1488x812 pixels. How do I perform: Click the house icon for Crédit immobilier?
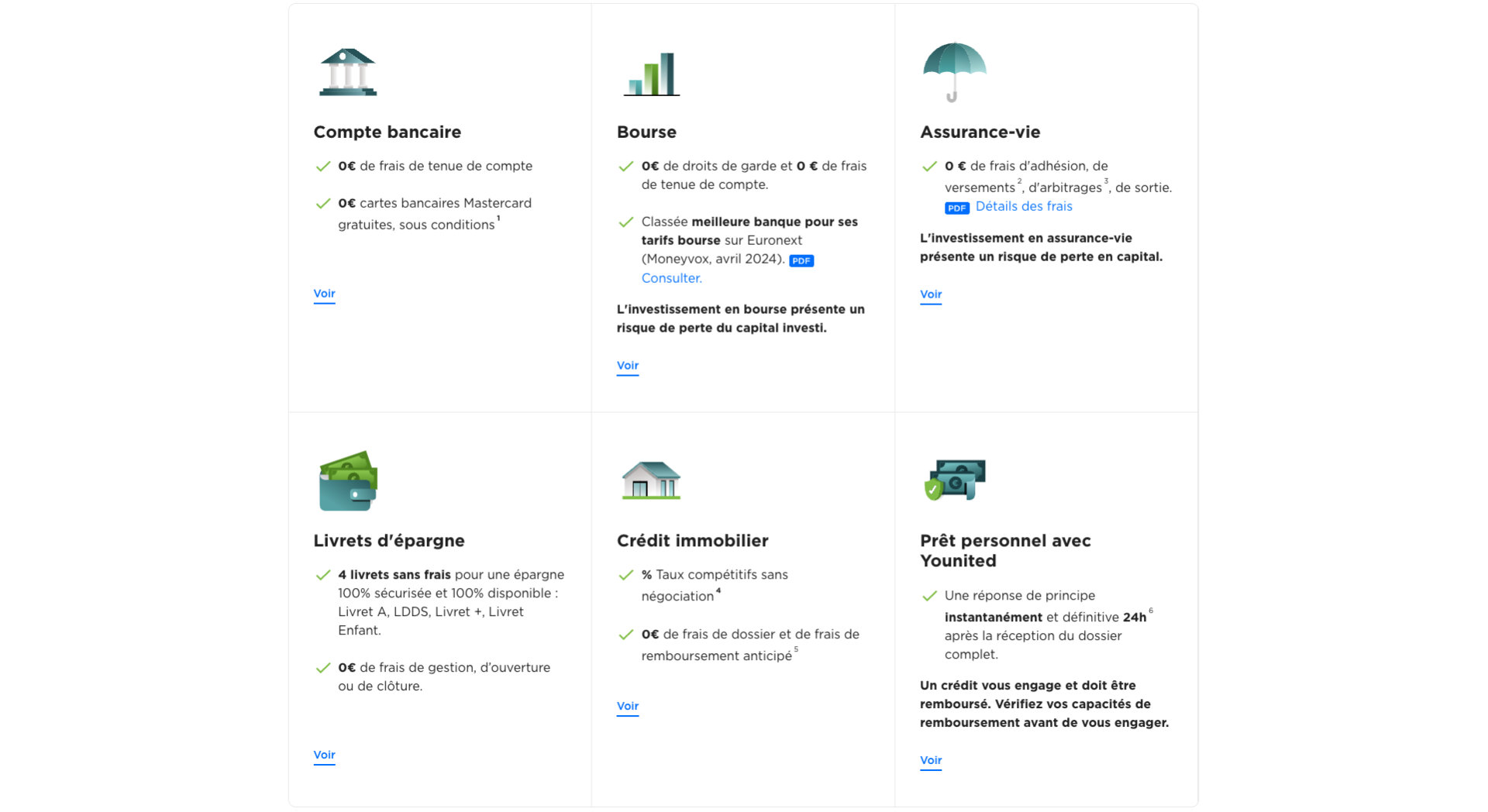tap(651, 480)
